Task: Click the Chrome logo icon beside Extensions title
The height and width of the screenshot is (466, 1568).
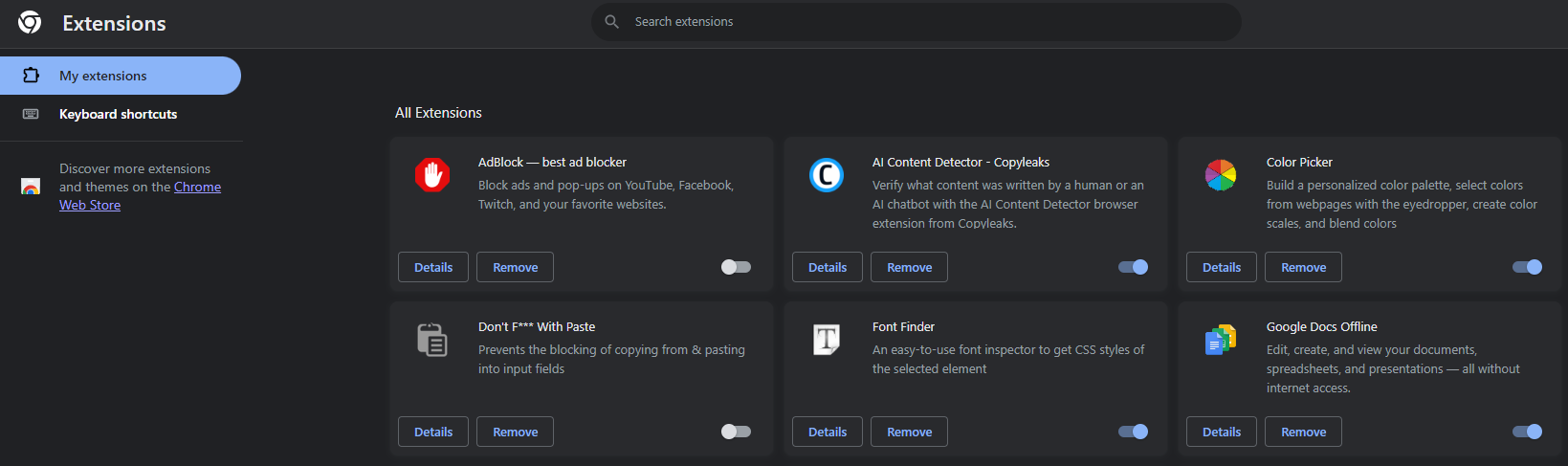Action: tap(30, 22)
